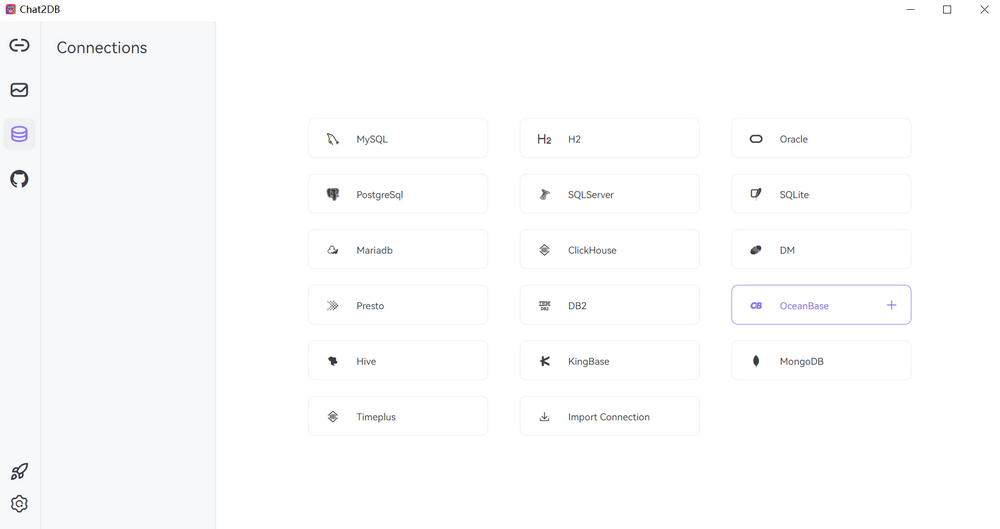Click the rocket icon in sidebar

[x=19, y=472]
